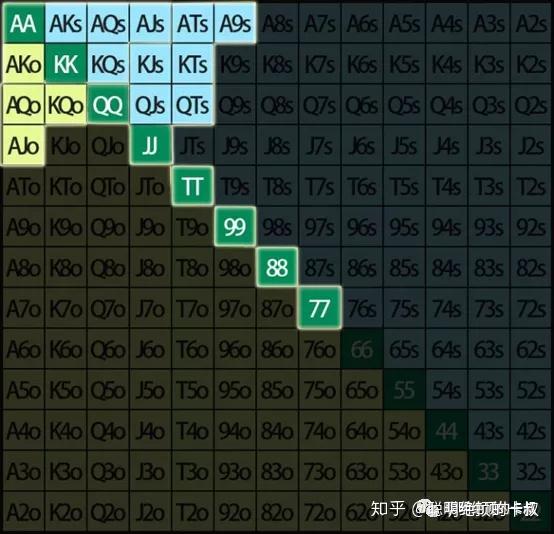
Task: Click the K2o cell
Action: (x=66, y=512)
